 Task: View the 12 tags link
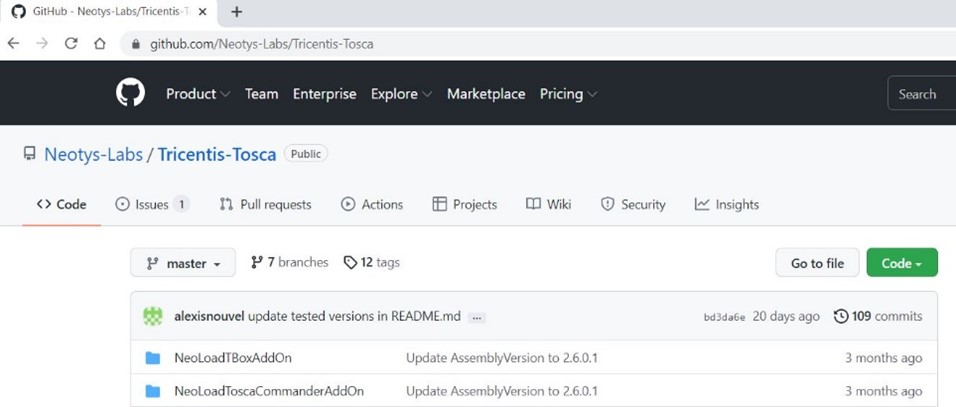point(372,263)
